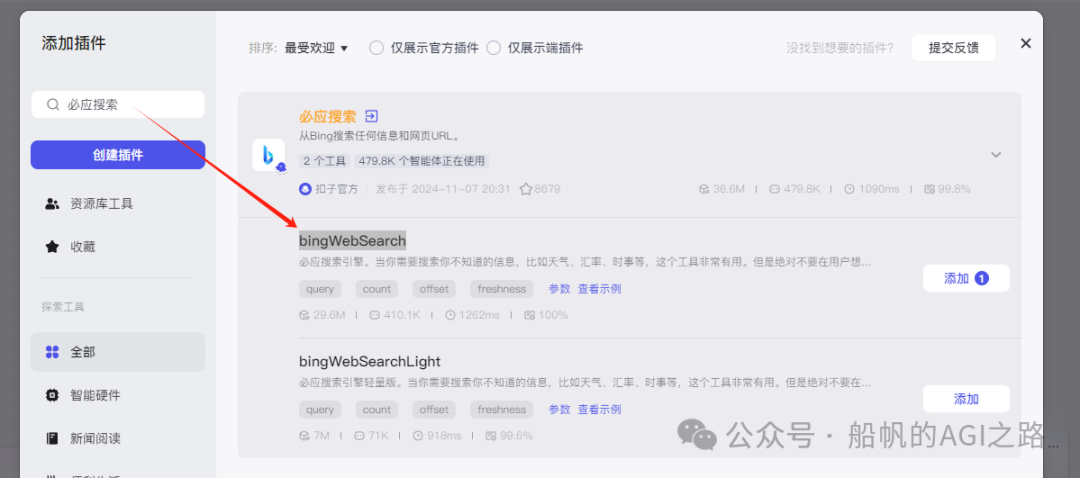Click the freshness tag under bingWebSearch
The width and height of the screenshot is (1080, 478).
click(501, 289)
